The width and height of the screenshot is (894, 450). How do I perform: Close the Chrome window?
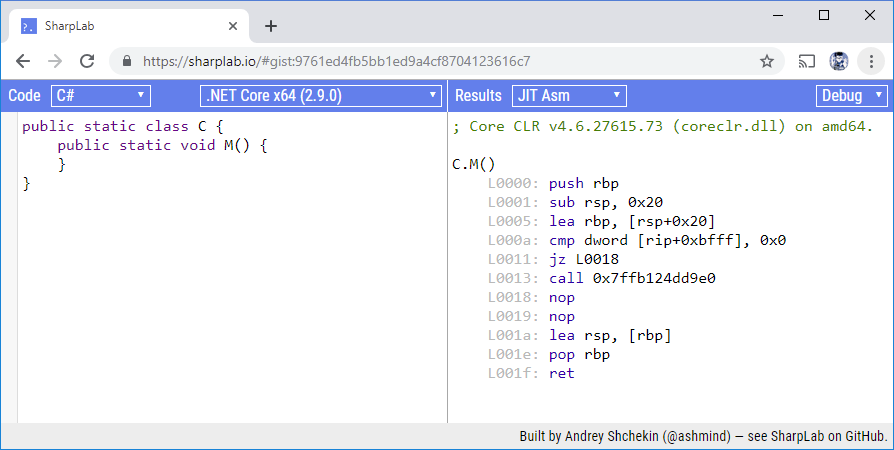[x=869, y=15]
